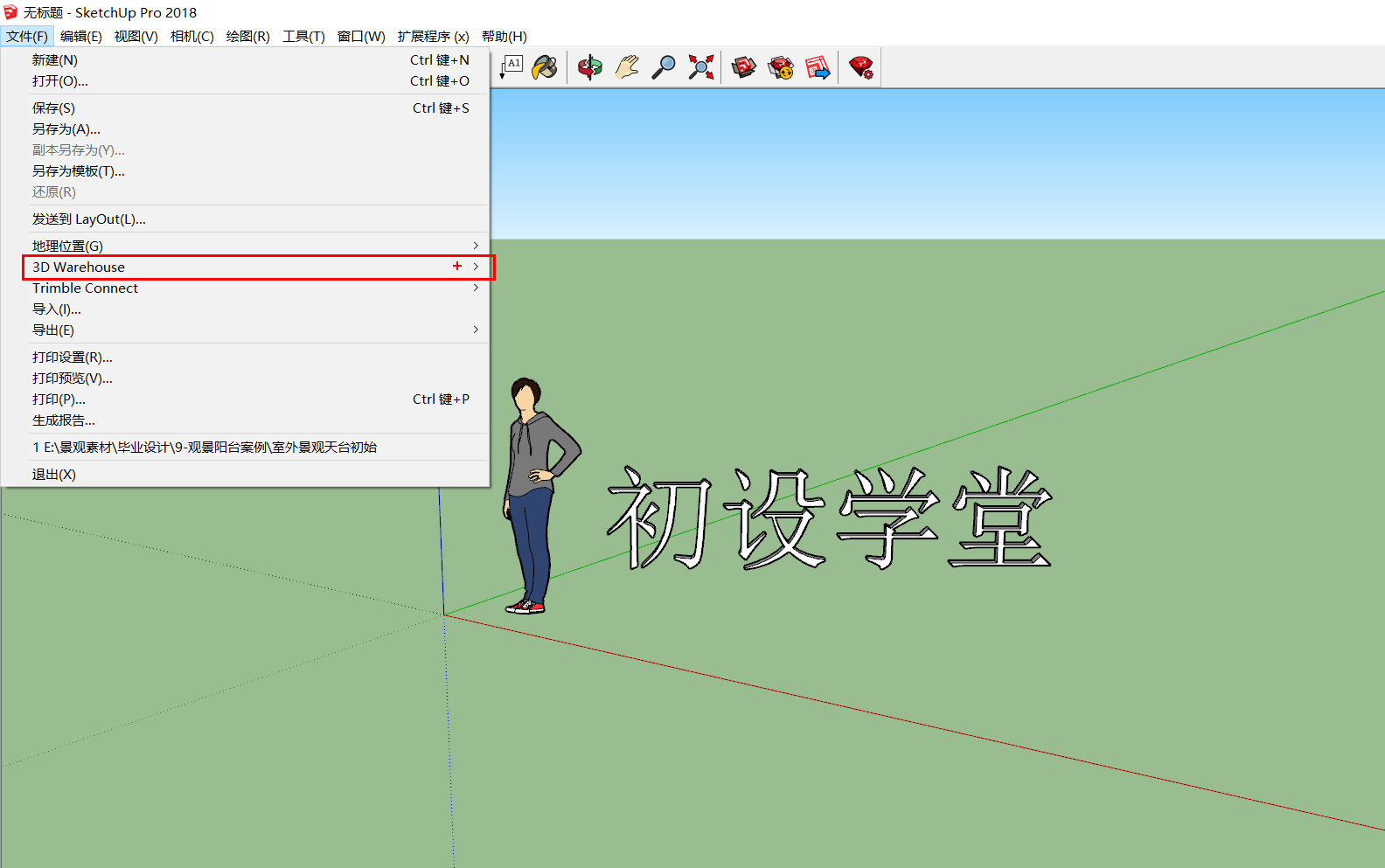
Task: Open the 文件(F) menu
Action: [27, 36]
